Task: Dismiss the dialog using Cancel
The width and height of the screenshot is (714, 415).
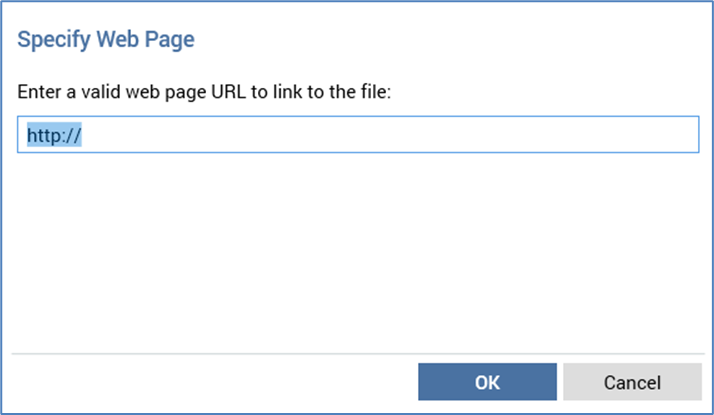Action: coord(632,382)
